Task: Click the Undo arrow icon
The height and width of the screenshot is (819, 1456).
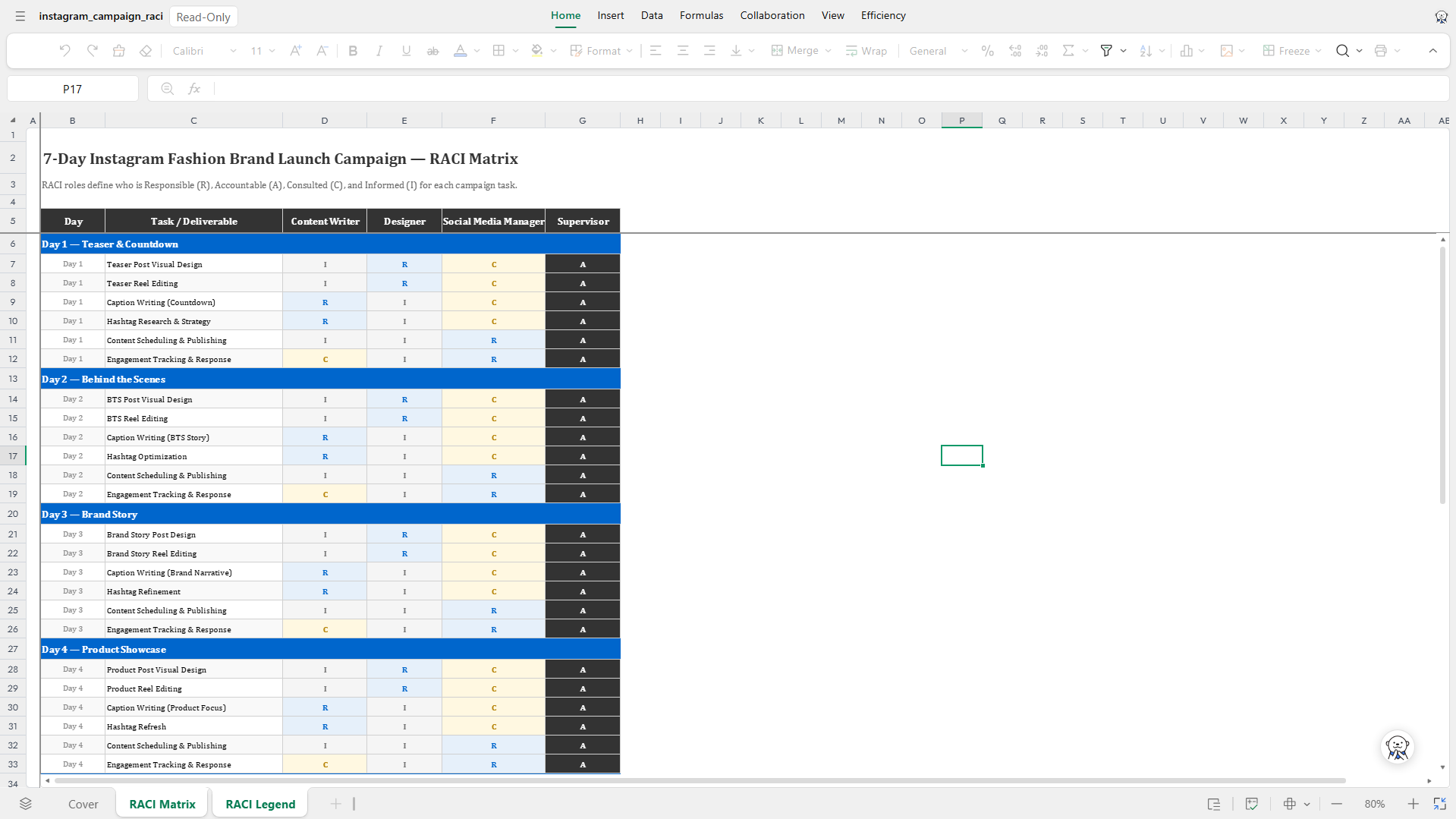Action: click(64, 51)
